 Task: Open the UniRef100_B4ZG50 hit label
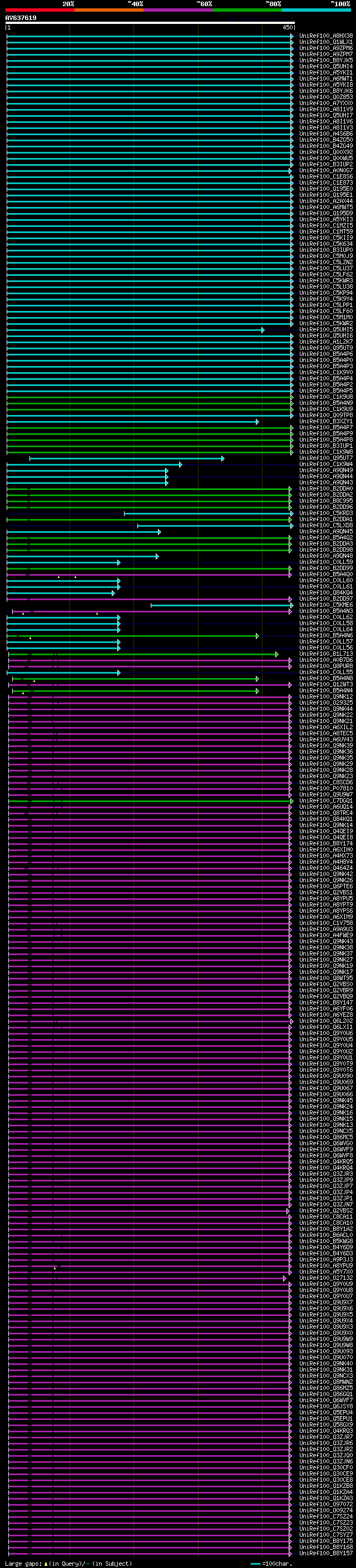tap(325, 140)
